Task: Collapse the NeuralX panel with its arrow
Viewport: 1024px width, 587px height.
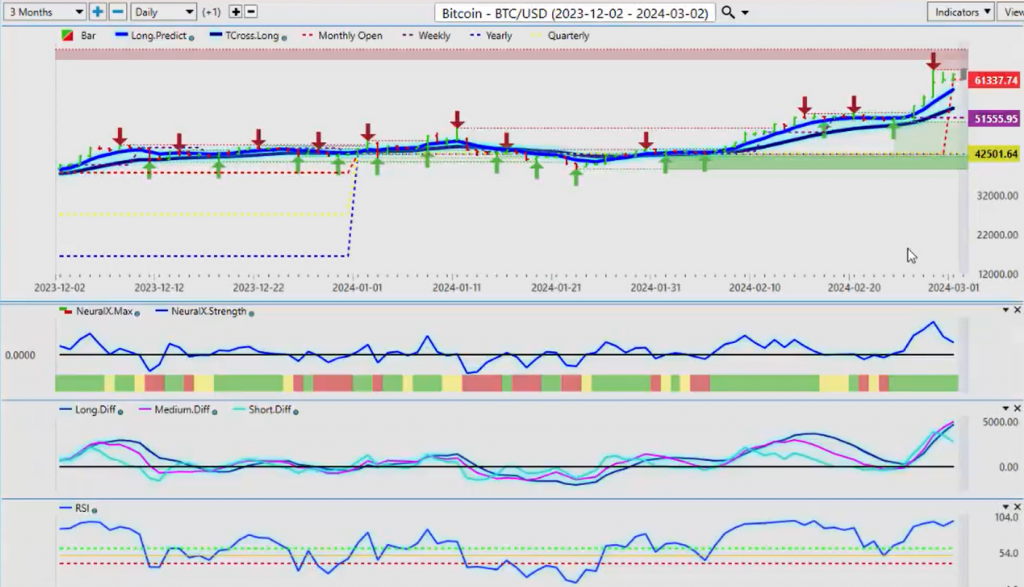Action: tap(1006, 310)
